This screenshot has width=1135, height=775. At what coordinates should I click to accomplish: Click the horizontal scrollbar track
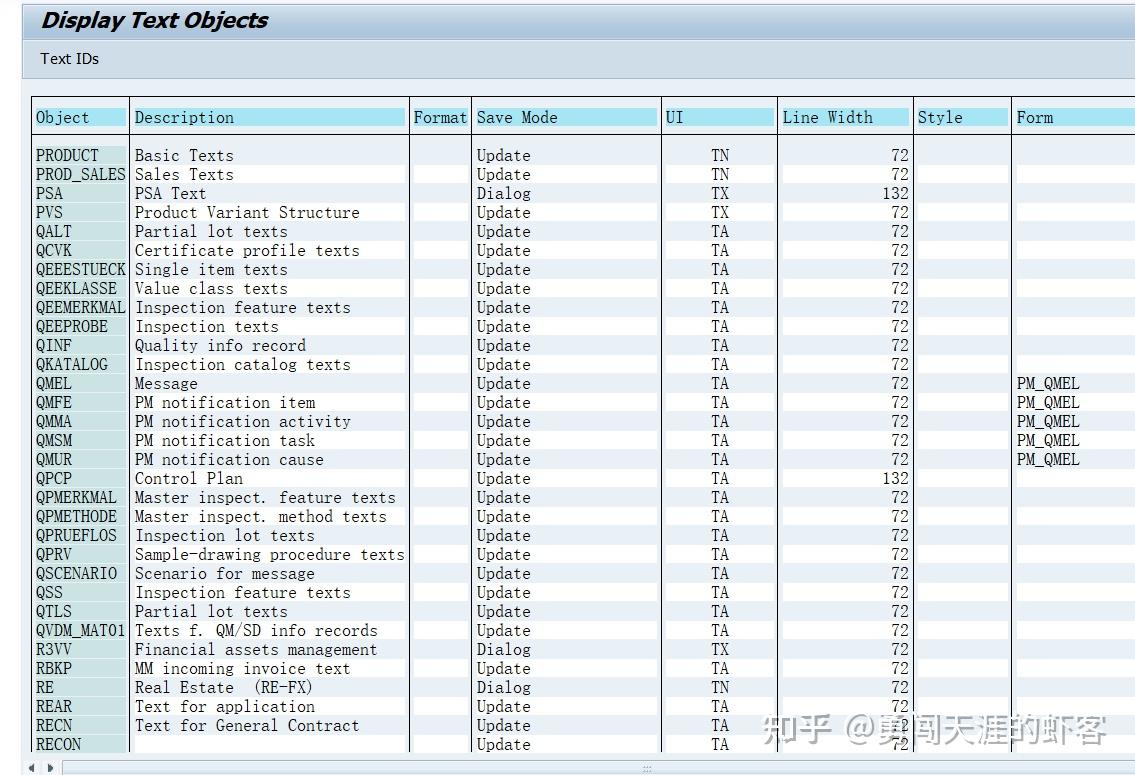click(x=599, y=768)
